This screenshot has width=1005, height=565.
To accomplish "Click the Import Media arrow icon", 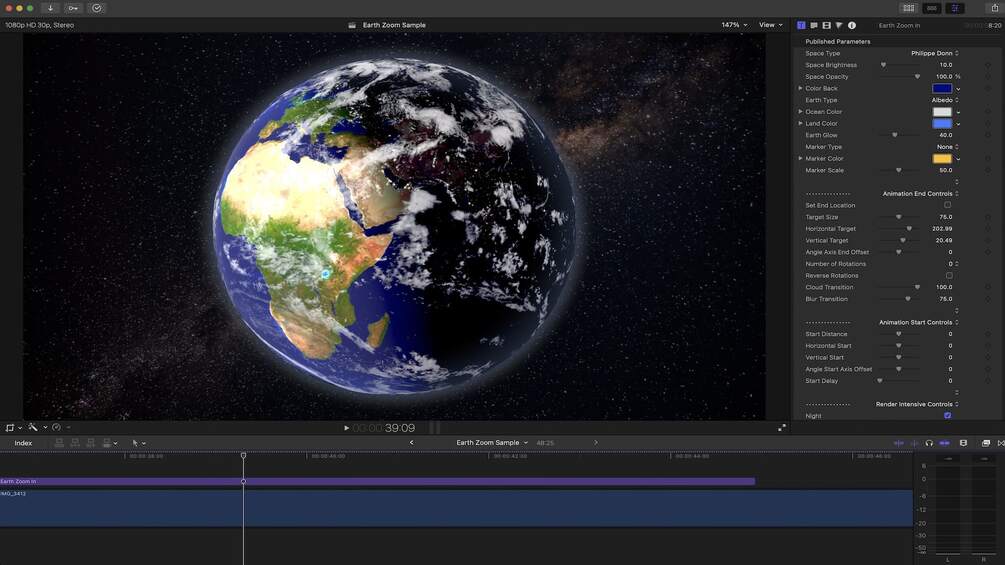I will click(x=50, y=8).
